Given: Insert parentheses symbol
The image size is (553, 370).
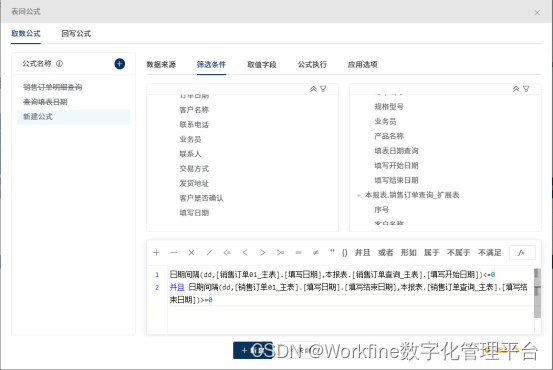Looking at the screenshot, I should coord(345,253).
